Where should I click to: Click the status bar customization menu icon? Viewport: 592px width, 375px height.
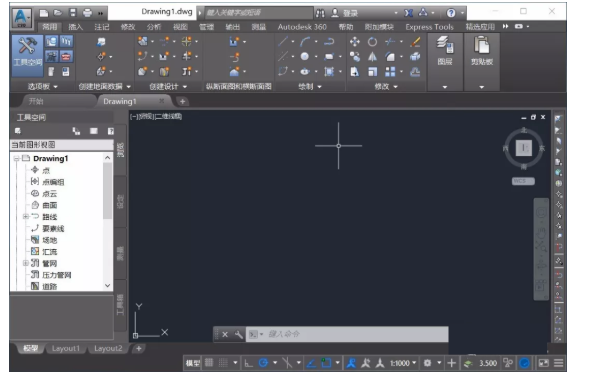click(x=558, y=363)
